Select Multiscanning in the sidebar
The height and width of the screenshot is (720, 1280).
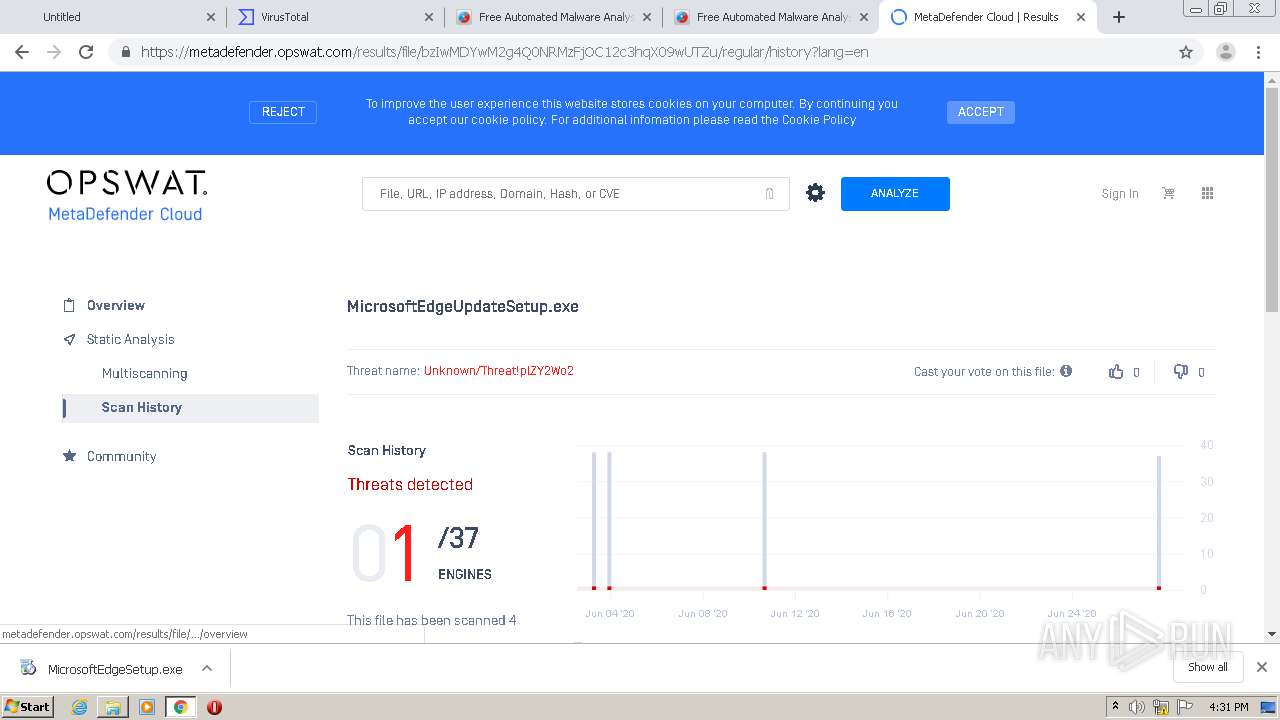[144, 373]
